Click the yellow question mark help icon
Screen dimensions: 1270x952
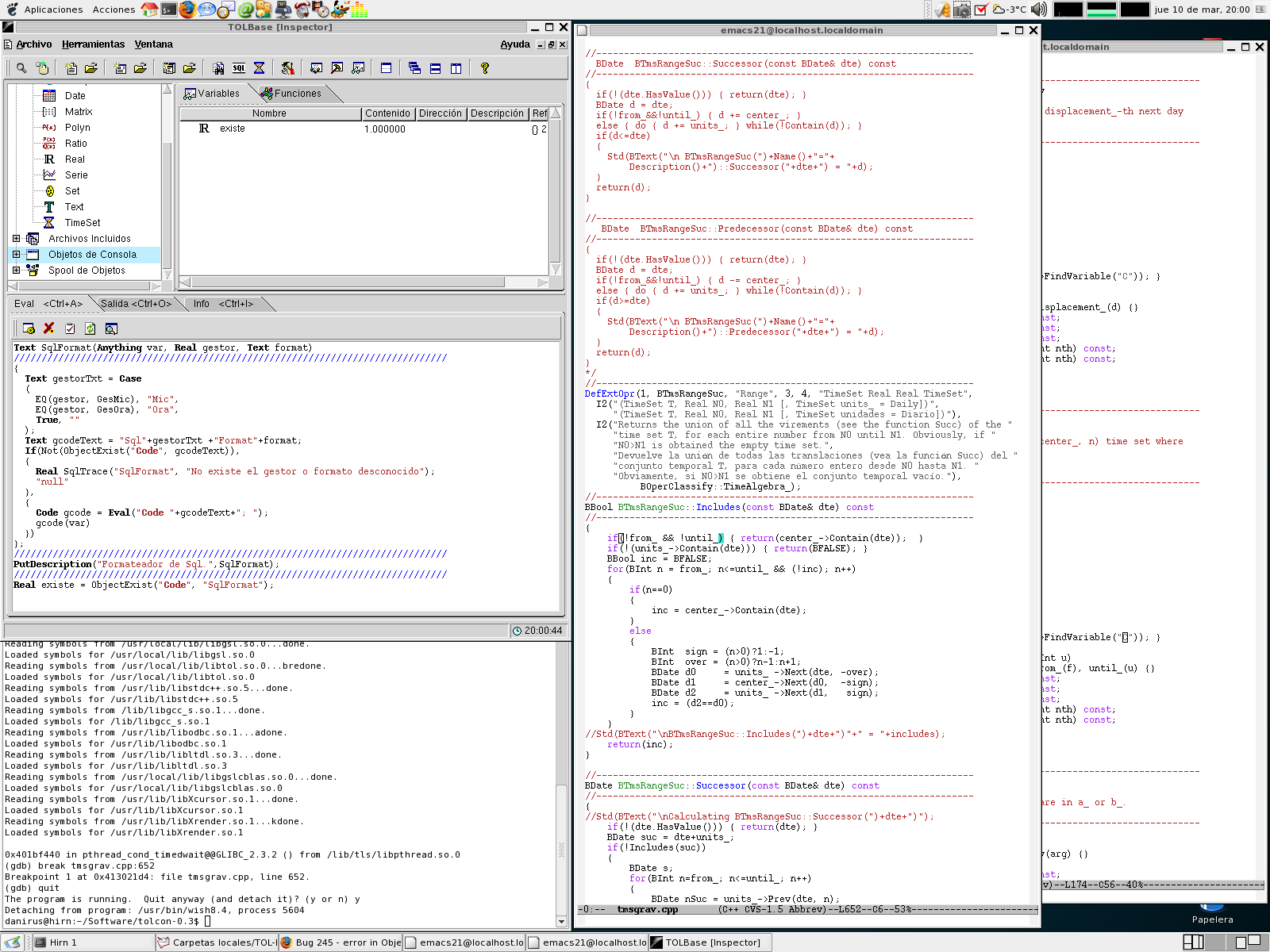[x=484, y=68]
